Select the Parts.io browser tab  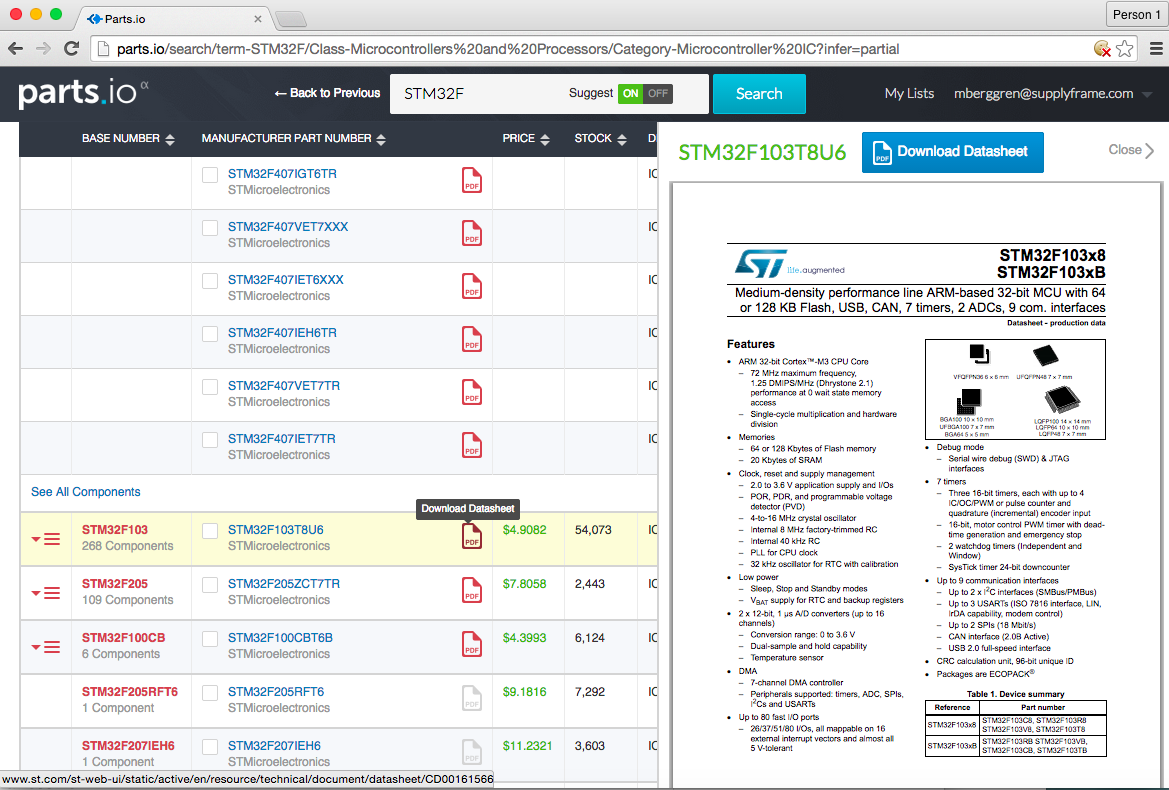point(174,19)
